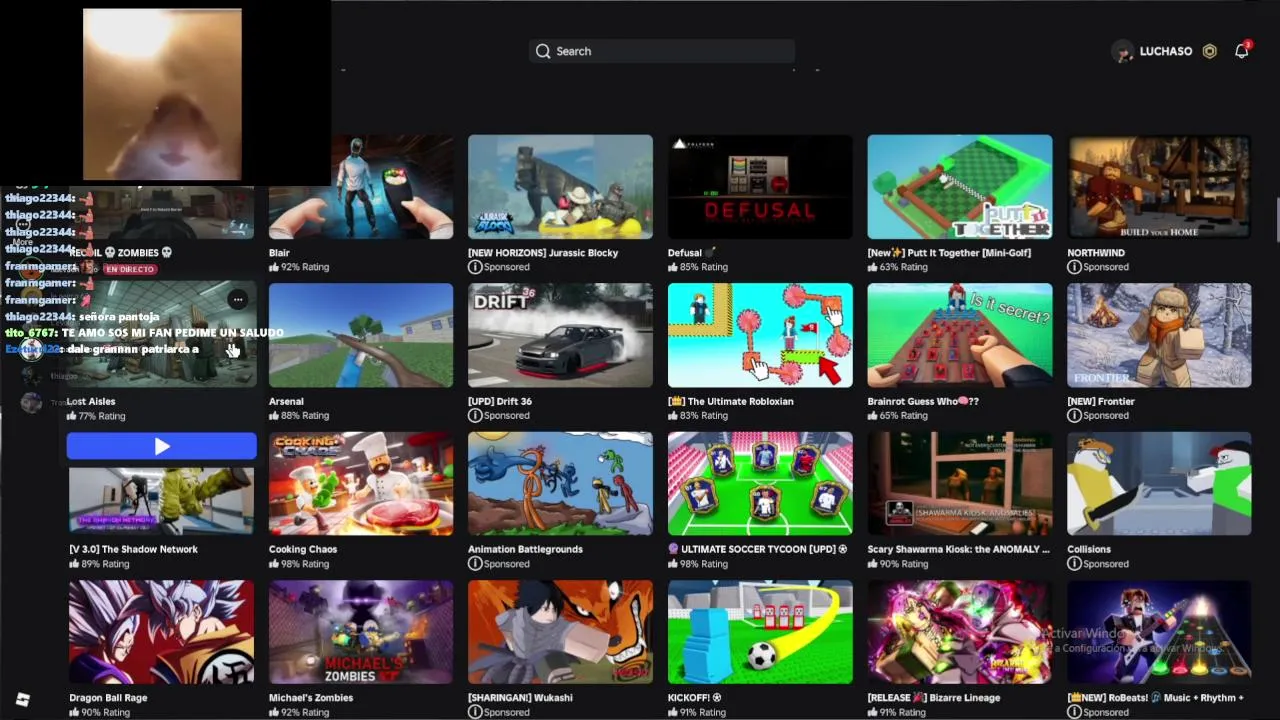Open the Cooking Chaos thumbnail
The height and width of the screenshot is (720, 1280).
361,484
